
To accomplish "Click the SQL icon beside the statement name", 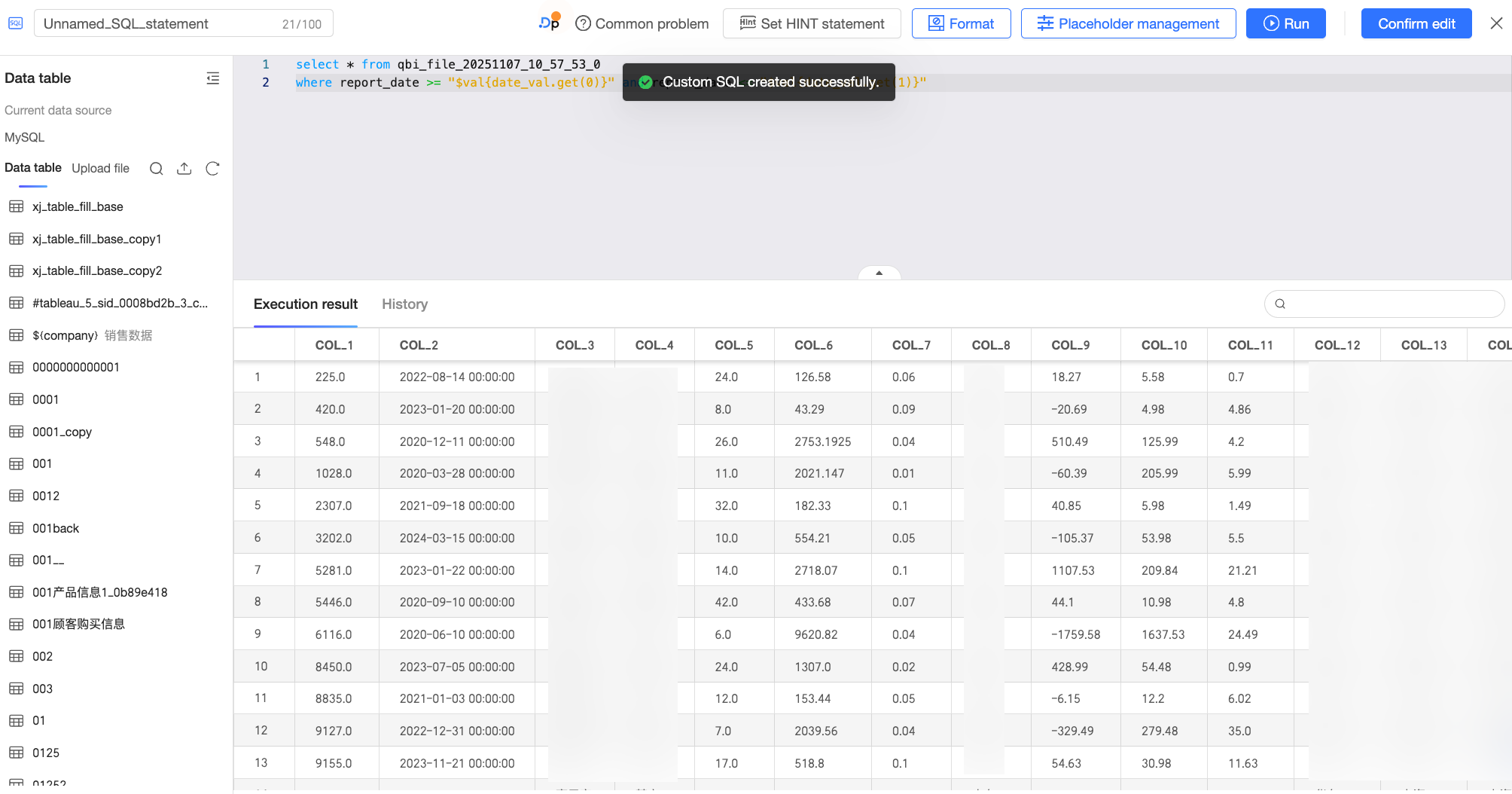I will pos(15,23).
